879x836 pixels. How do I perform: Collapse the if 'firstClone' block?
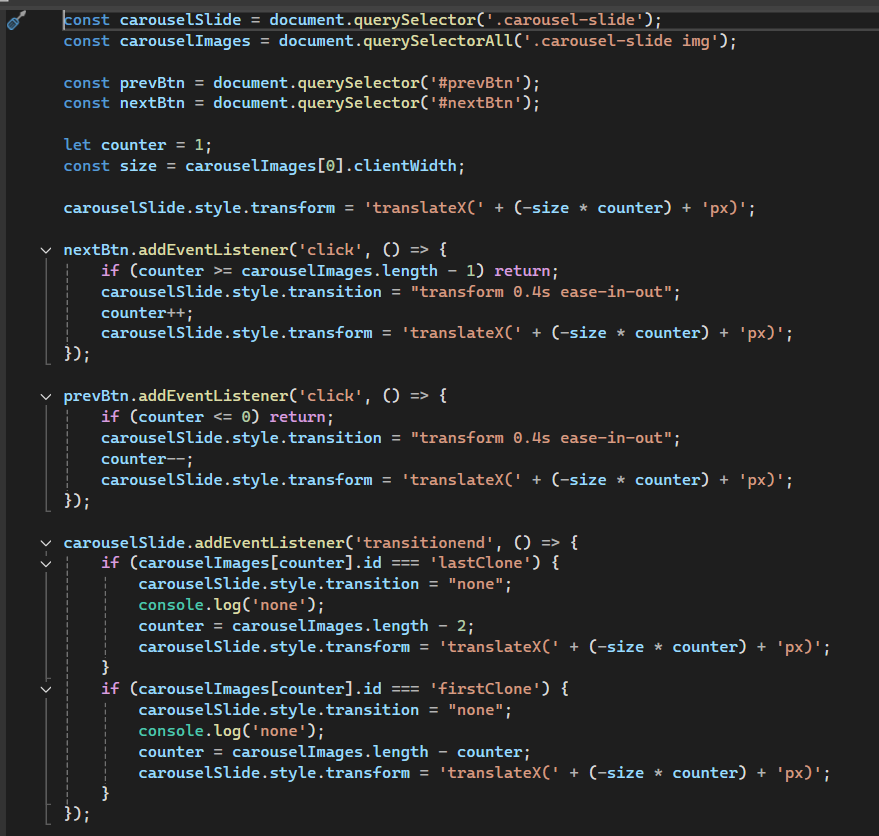[x=46, y=689]
